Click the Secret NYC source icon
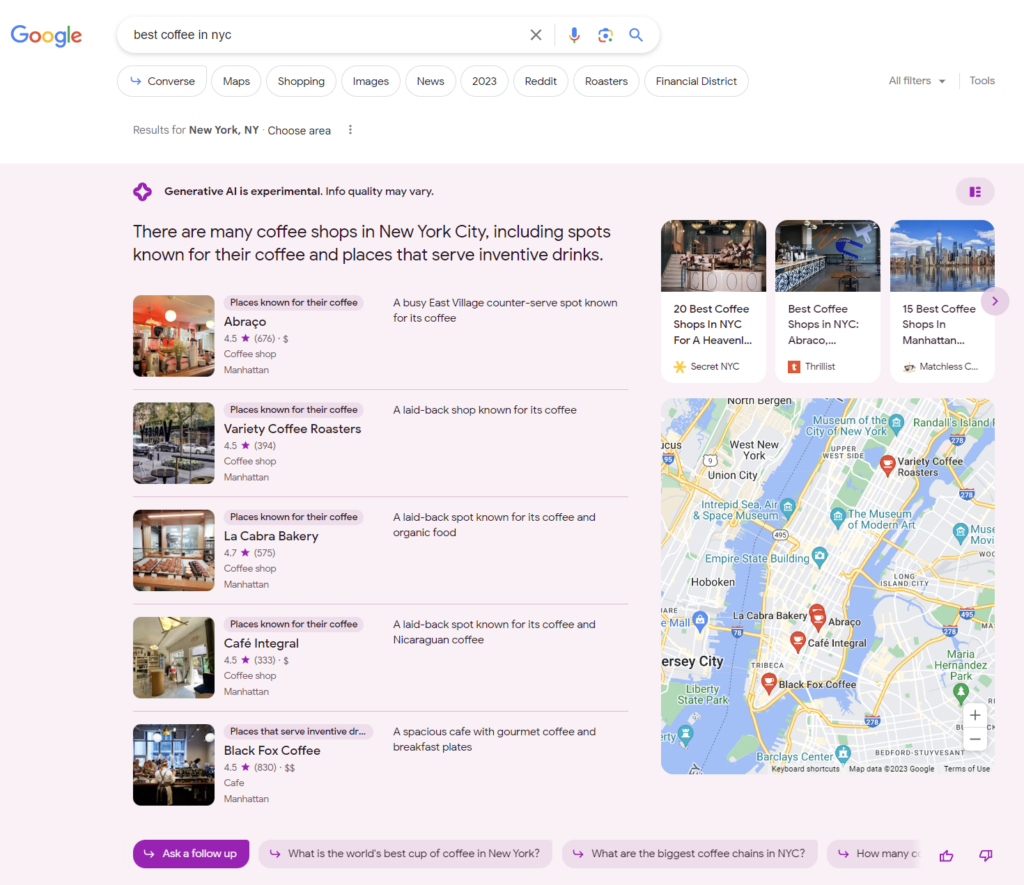This screenshot has width=1024, height=885. (680, 366)
